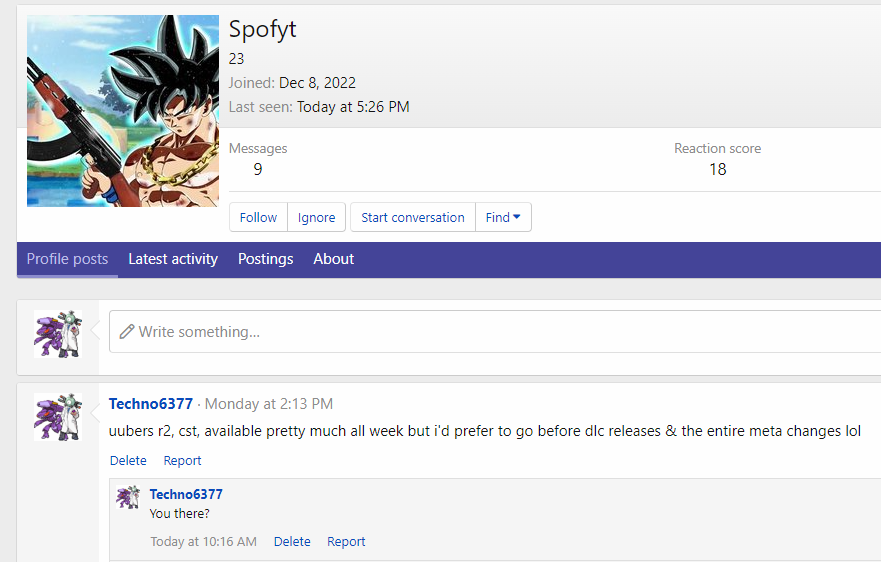Open Techno6377 username link on the post
Image resolution: width=881 pixels, height=562 pixels.
pyautogui.click(x=150, y=404)
